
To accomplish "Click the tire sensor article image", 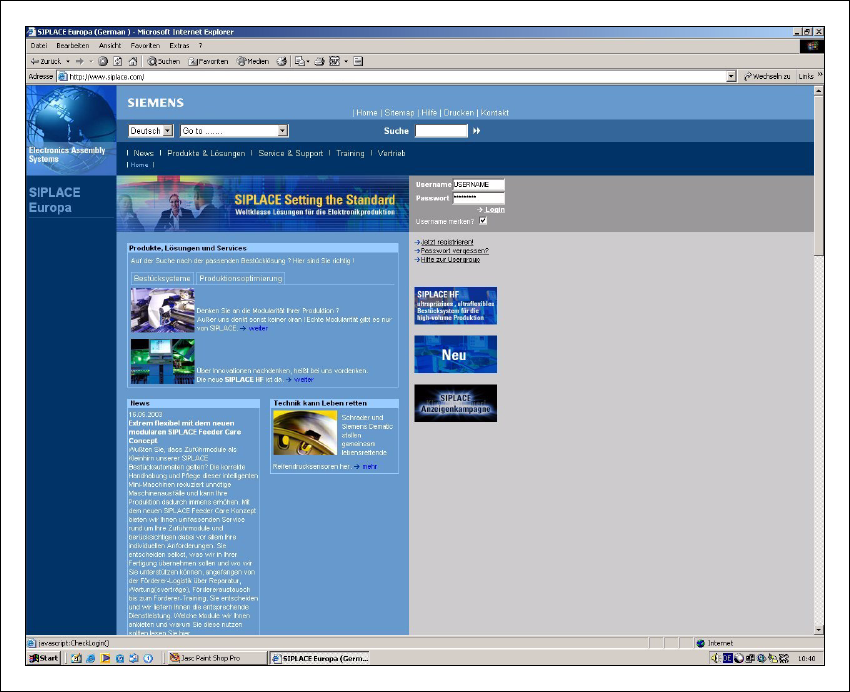I will [x=305, y=433].
